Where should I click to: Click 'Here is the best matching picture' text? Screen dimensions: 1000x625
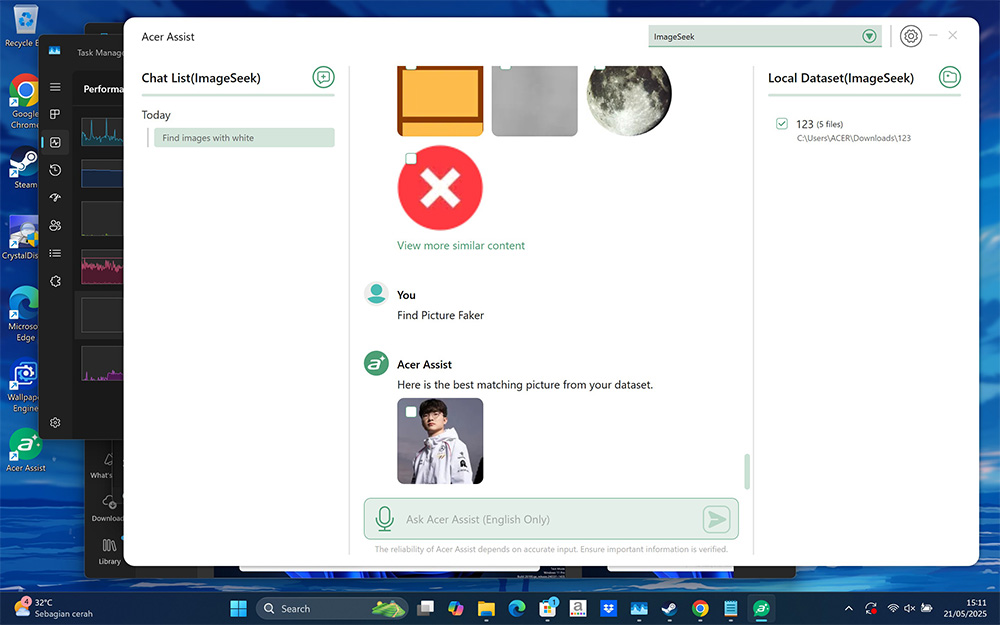[525, 385]
